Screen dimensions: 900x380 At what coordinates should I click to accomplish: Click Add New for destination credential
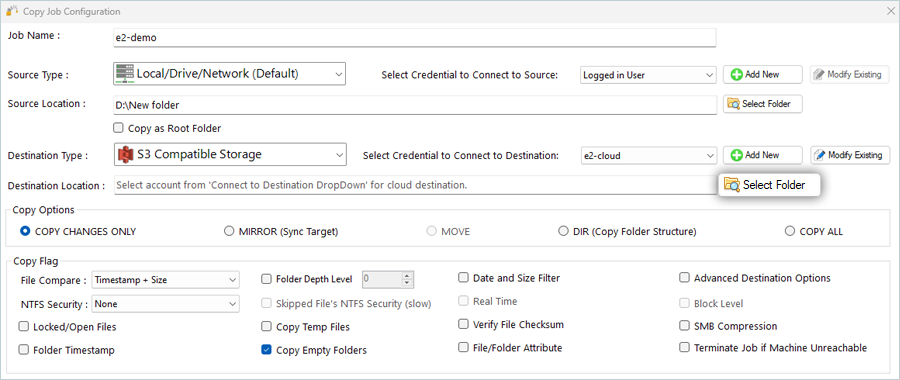point(762,155)
